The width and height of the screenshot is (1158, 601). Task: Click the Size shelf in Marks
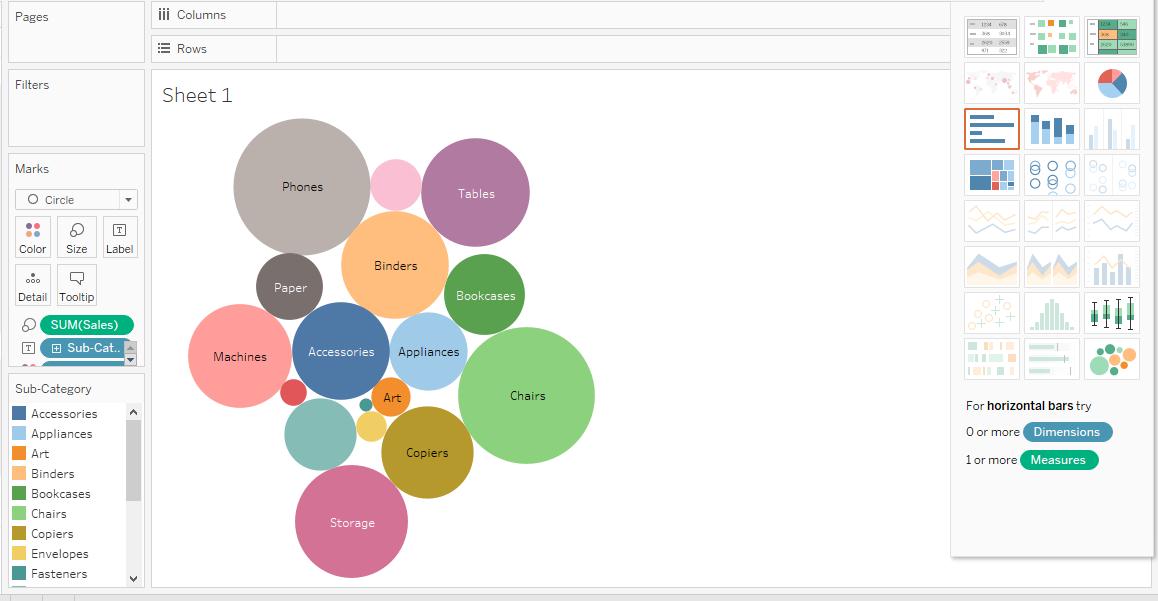tap(76, 237)
